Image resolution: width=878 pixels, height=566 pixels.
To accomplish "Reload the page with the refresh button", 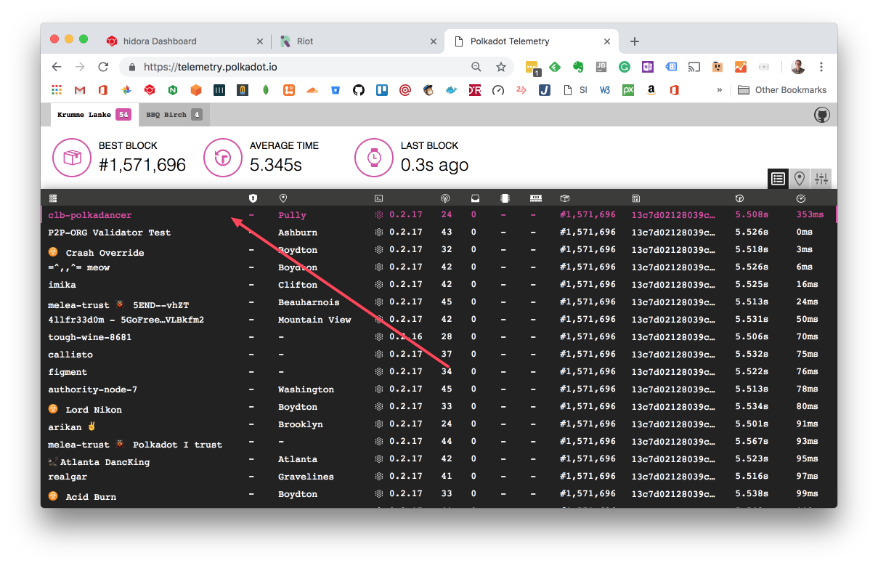I will coord(103,67).
